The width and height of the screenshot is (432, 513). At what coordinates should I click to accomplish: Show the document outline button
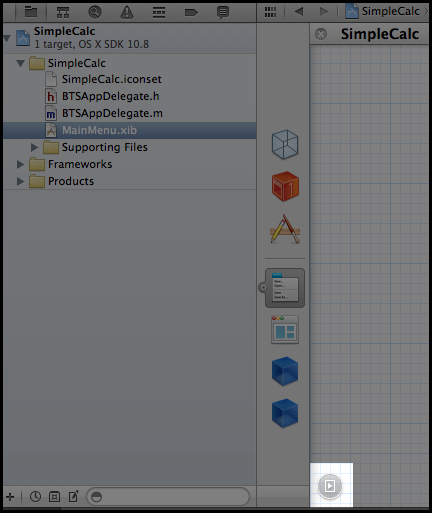(330, 486)
